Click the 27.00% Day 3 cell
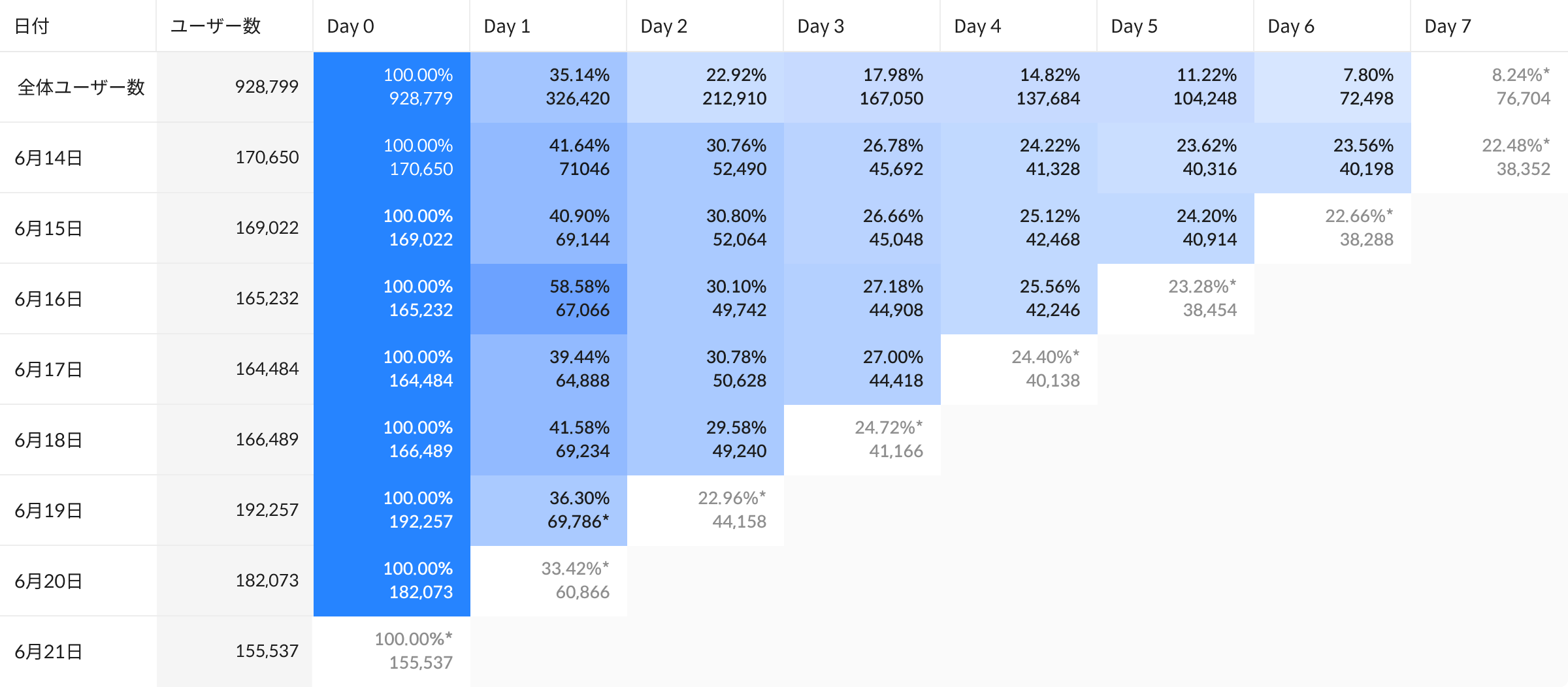This screenshot has width=1568, height=687. (862, 369)
